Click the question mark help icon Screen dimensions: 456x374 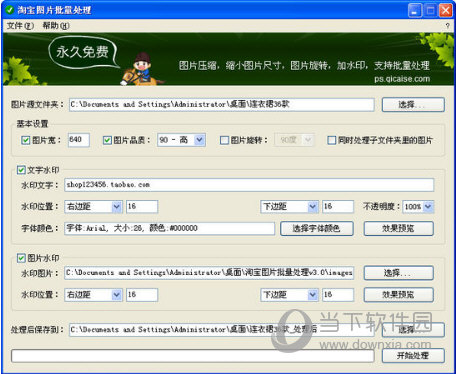[x=447, y=26]
